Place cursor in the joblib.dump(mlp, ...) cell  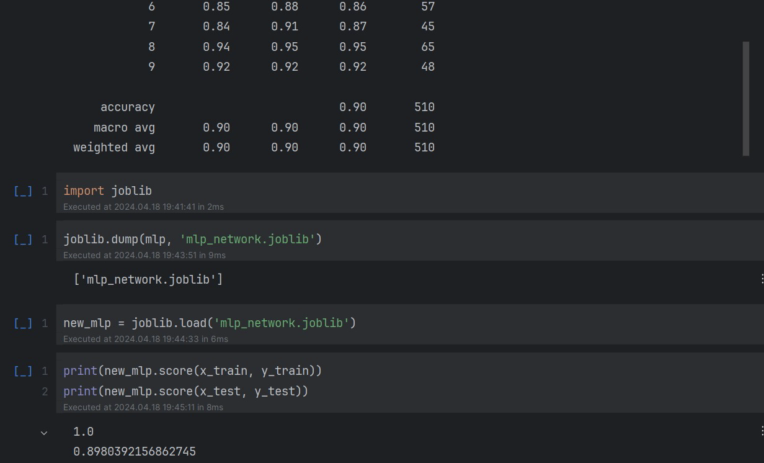tap(410, 241)
